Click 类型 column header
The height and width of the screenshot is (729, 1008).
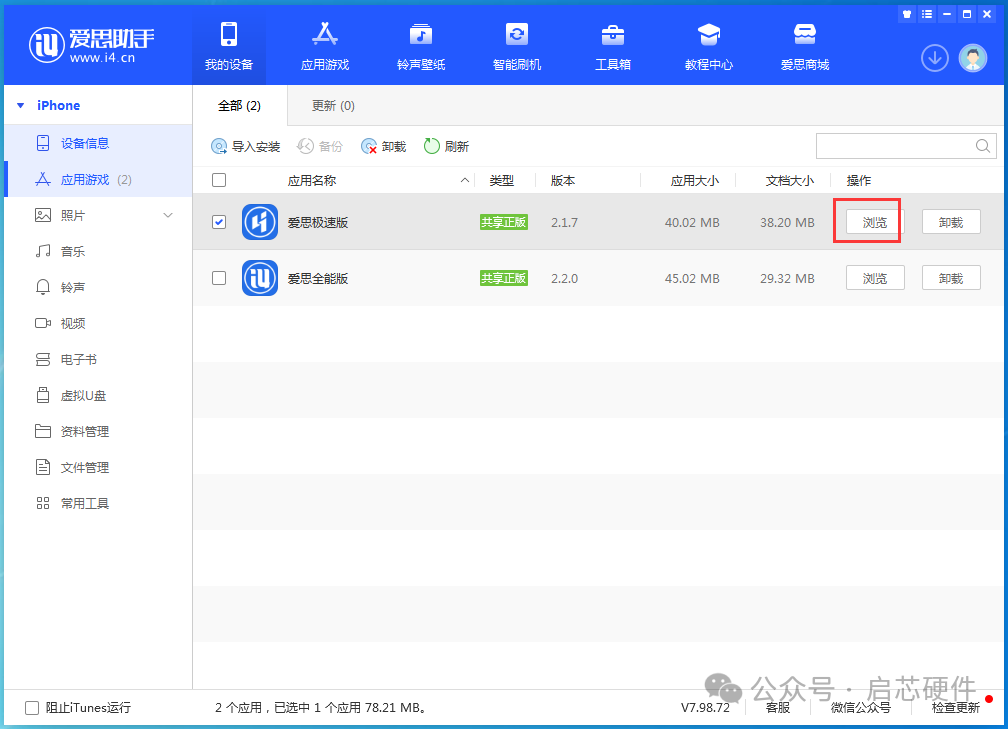pyautogui.click(x=501, y=181)
